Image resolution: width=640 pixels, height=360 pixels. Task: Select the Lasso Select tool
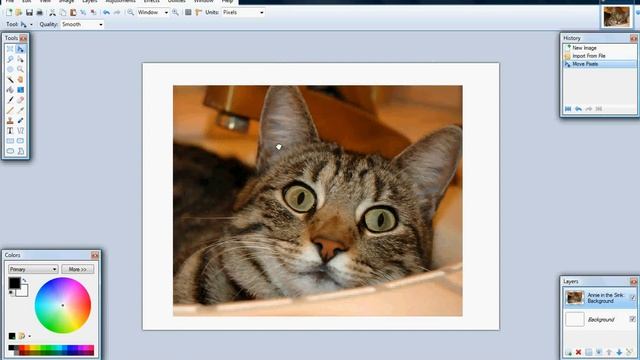pyautogui.click(x=10, y=59)
